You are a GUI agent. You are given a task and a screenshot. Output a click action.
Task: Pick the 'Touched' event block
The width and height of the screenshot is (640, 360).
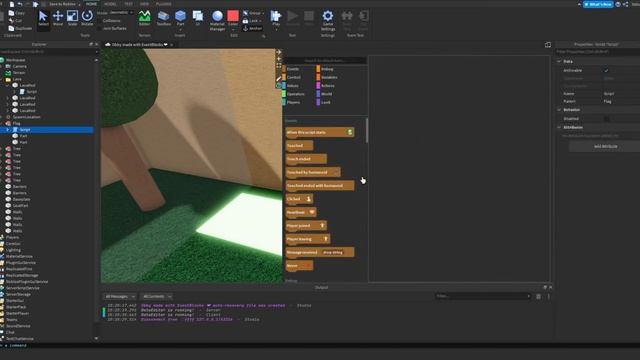pyautogui.click(x=299, y=145)
